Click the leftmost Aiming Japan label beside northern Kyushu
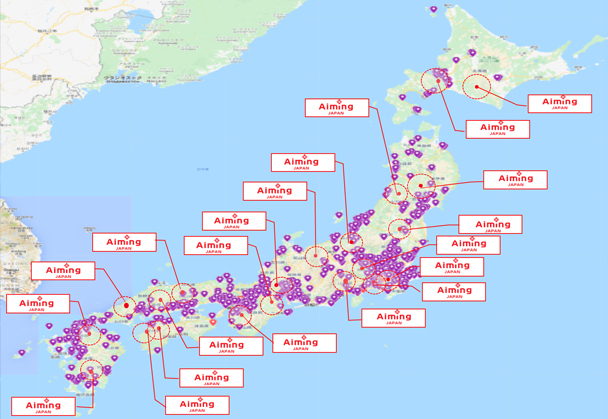This screenshot has height=419, width=608. point(37,304)
